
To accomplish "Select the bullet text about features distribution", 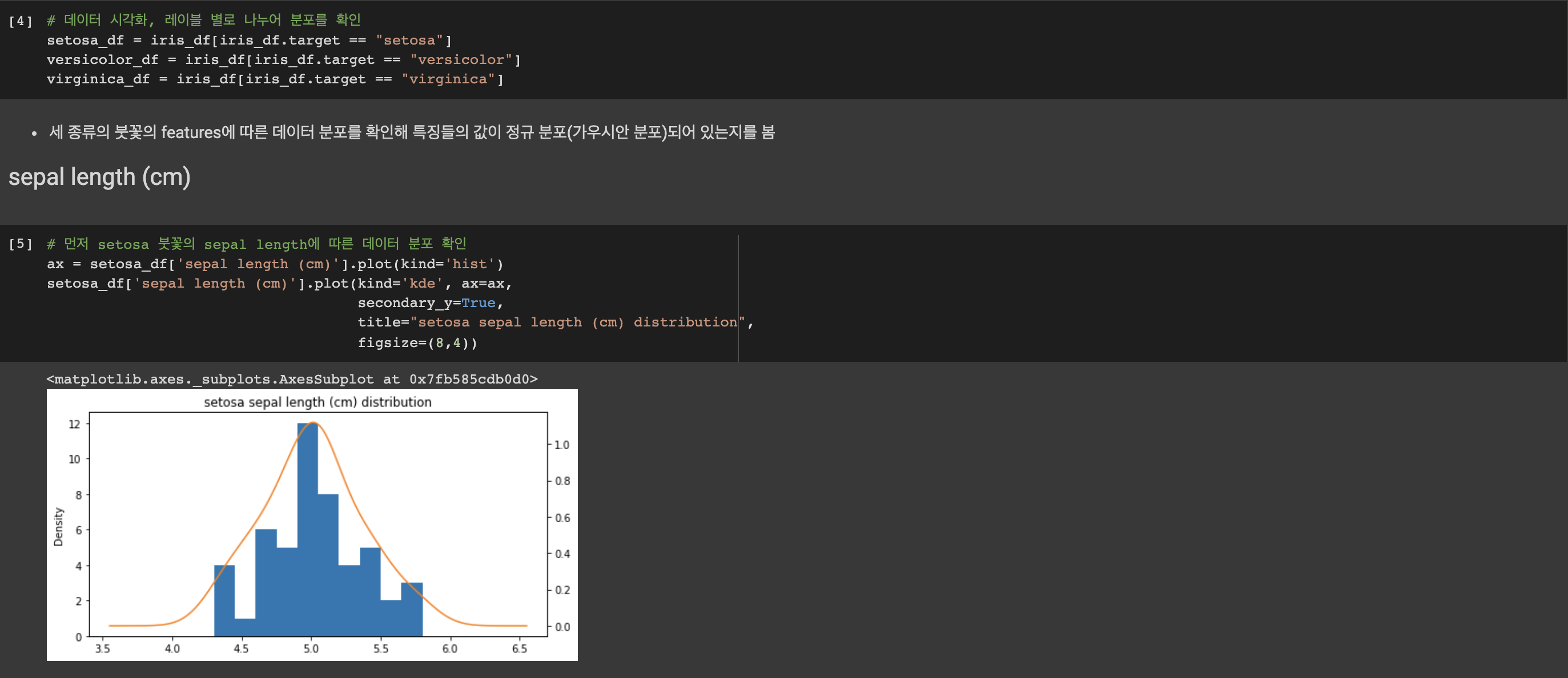I will (412, 132).
